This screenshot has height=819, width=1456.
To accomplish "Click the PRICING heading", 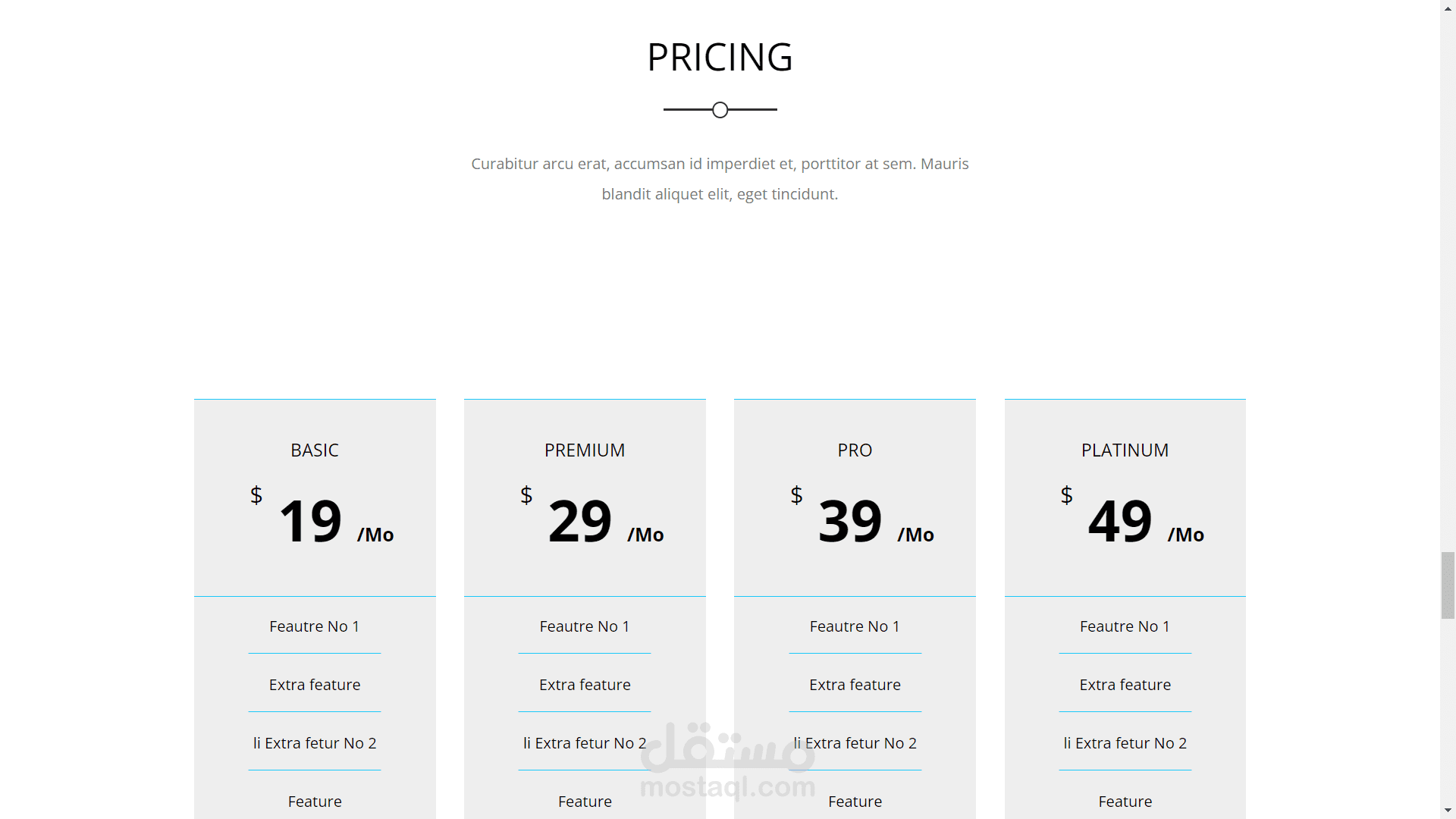I will (x=720, y=57).
